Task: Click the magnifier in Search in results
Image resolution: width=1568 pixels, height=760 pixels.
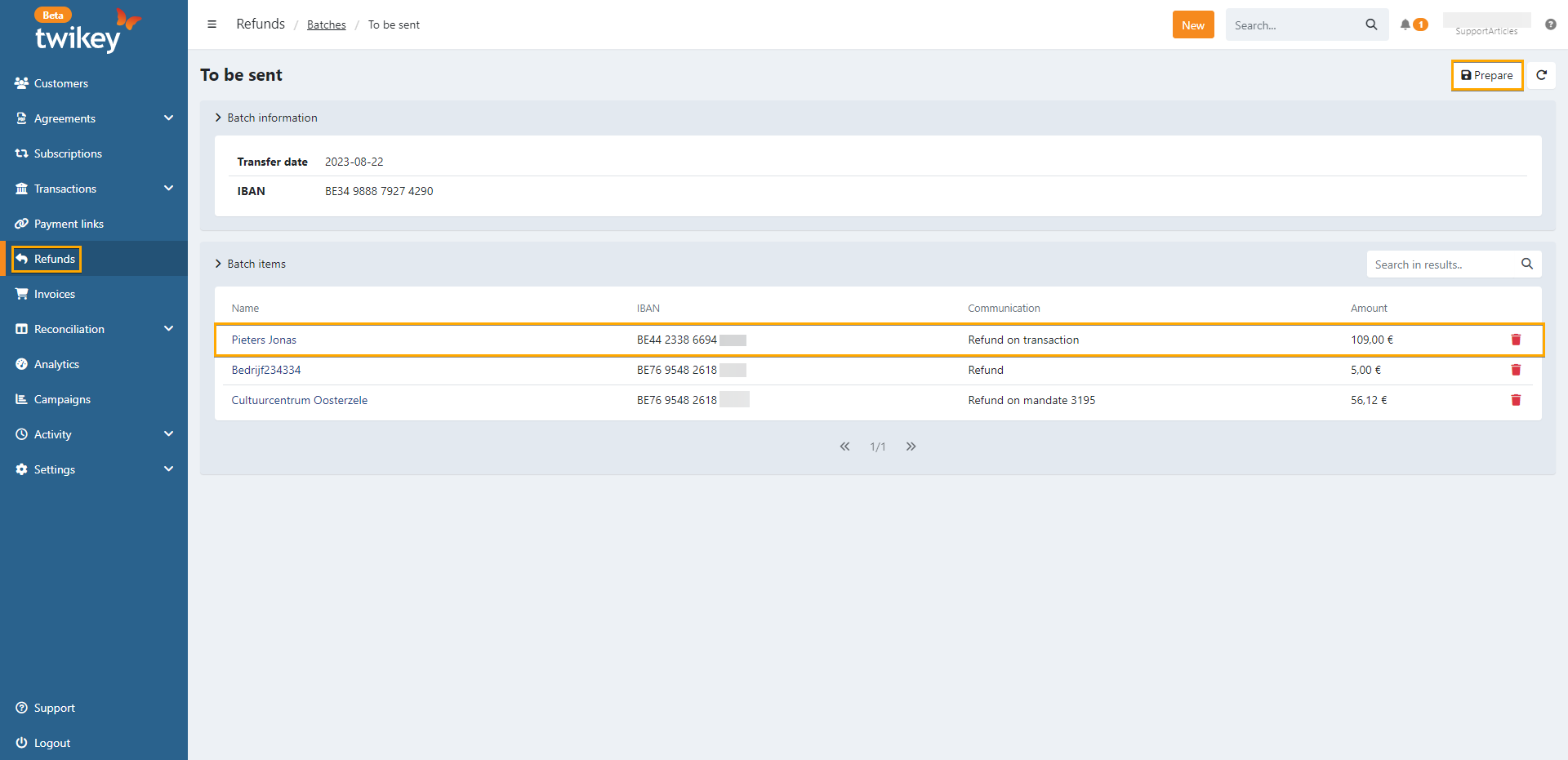Action: [1526, 264]
